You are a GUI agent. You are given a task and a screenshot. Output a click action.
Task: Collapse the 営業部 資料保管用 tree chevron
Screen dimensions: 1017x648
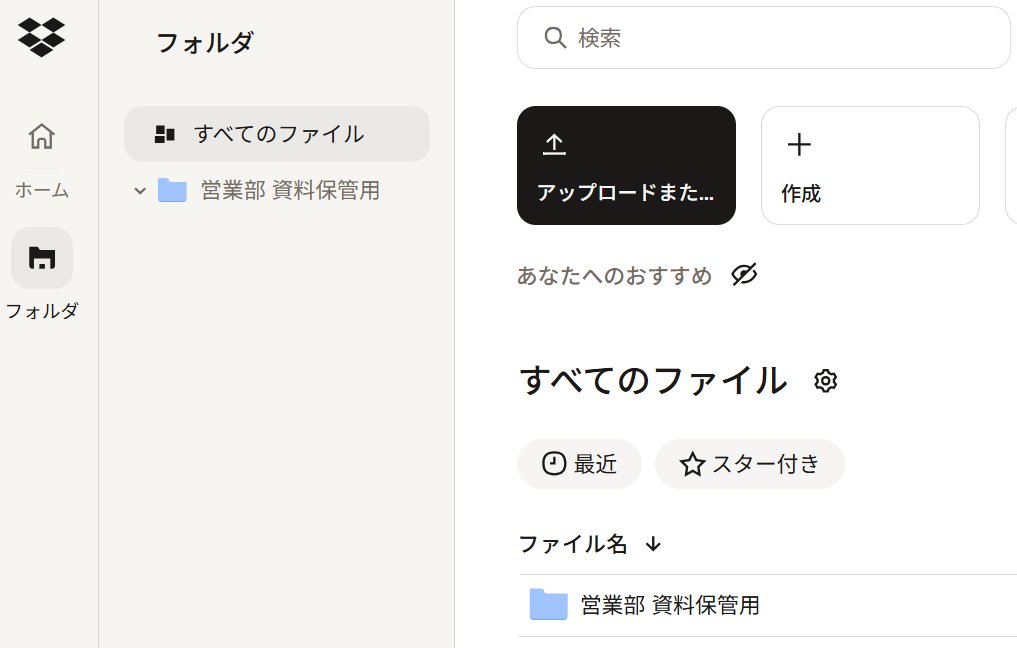pyautogui.click(x=140, y=190)
